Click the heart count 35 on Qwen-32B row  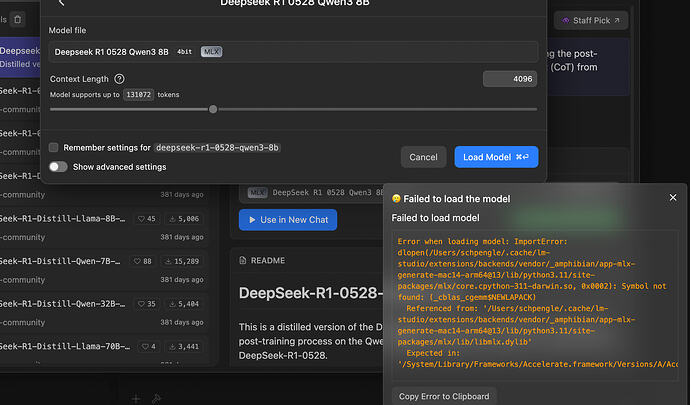point(147,304)
